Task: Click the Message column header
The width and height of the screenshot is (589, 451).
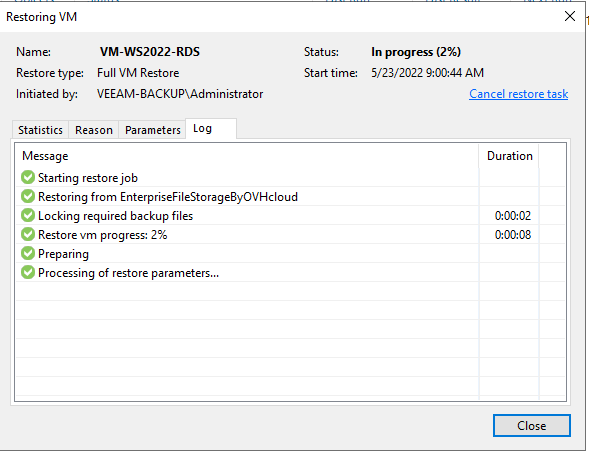Action: [x=247, y=156]
